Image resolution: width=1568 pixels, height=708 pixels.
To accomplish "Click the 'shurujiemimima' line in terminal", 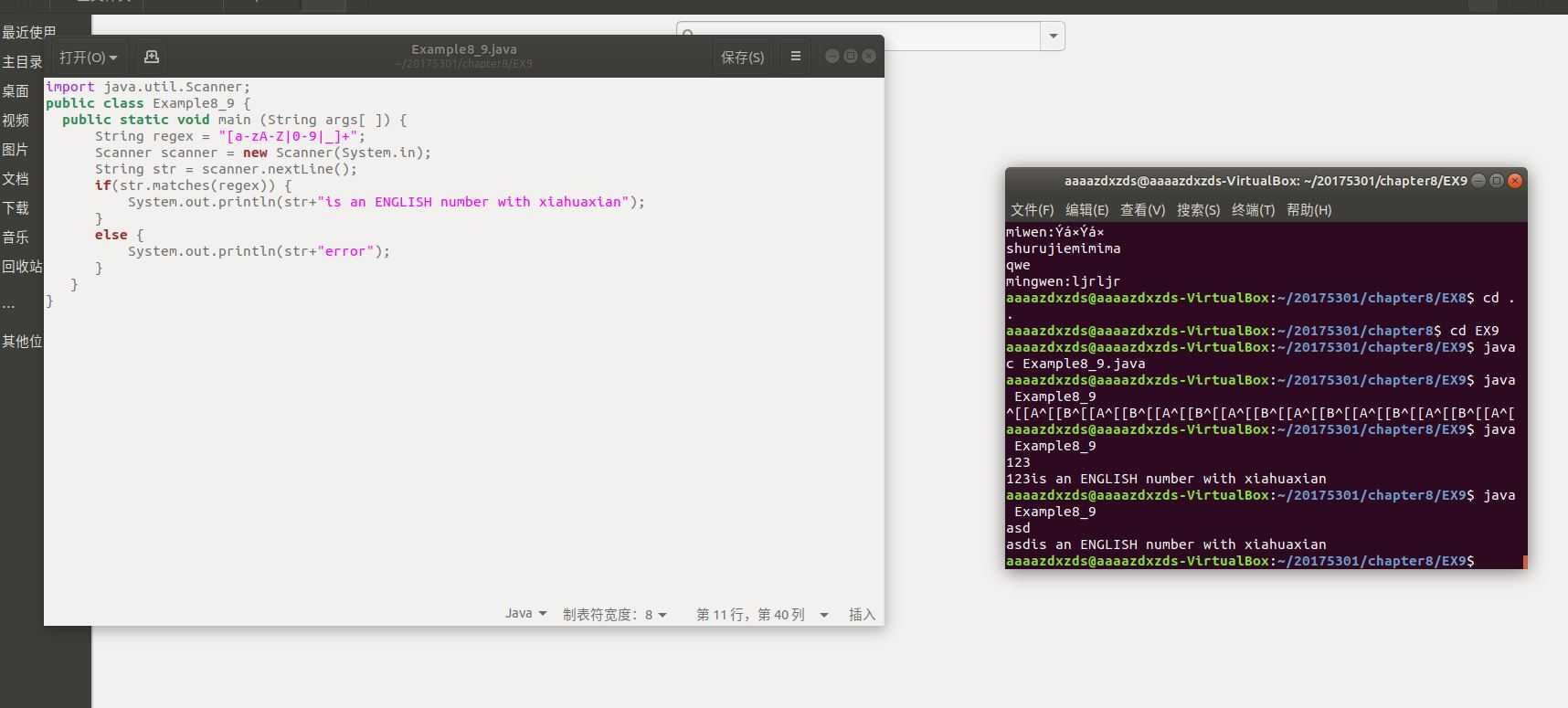I will coord(1063,248).
